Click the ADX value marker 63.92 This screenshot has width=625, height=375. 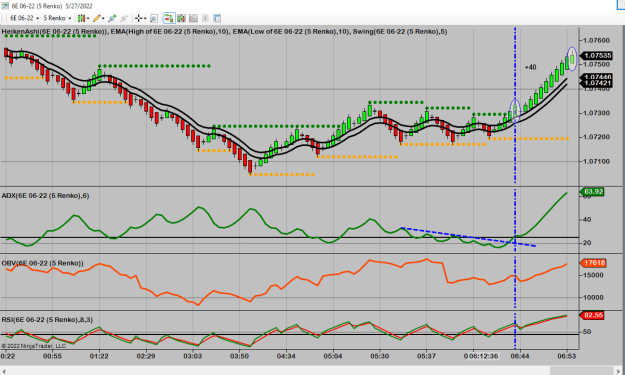point(592,192)
